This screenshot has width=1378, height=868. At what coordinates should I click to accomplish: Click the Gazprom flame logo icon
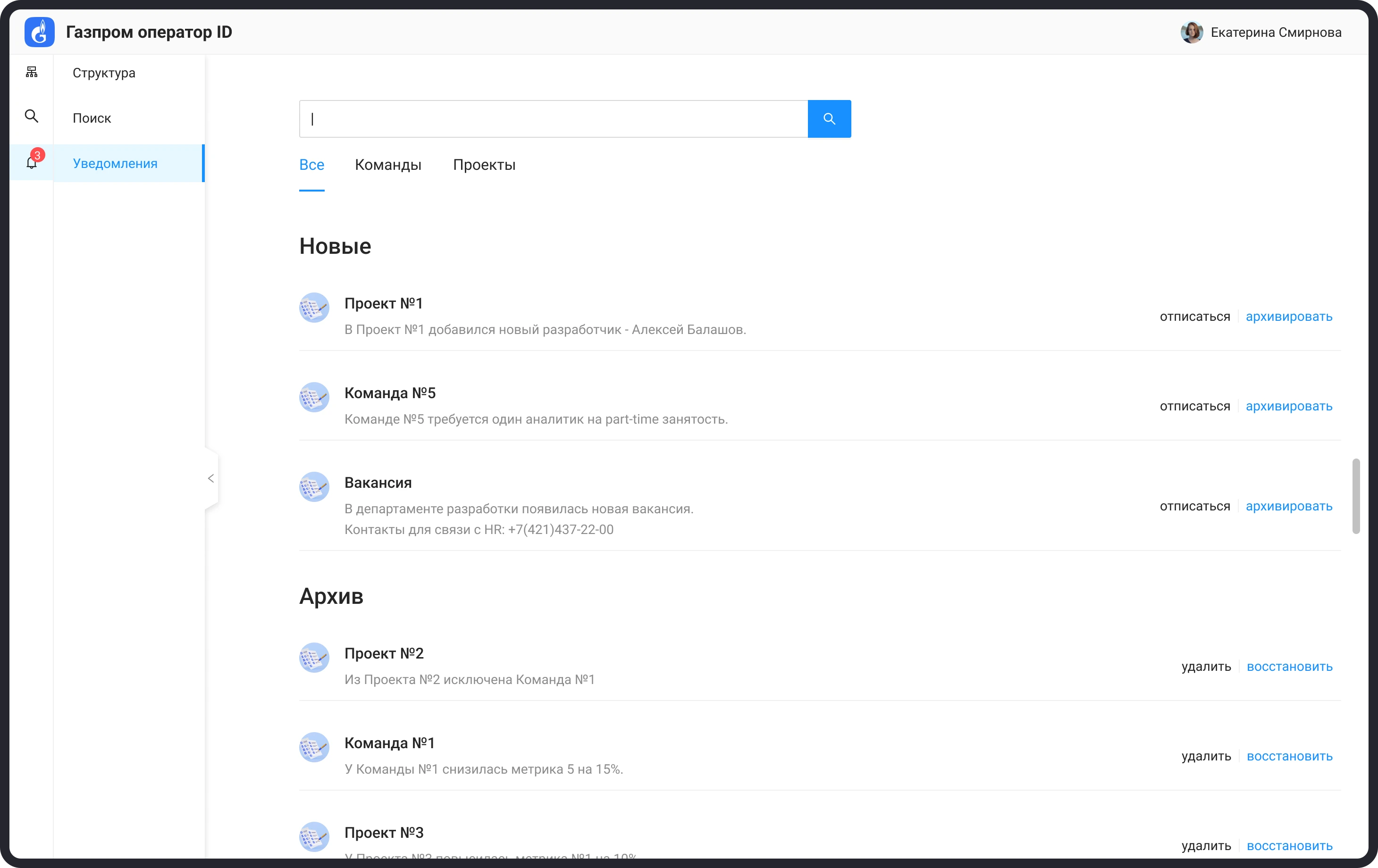40,32
